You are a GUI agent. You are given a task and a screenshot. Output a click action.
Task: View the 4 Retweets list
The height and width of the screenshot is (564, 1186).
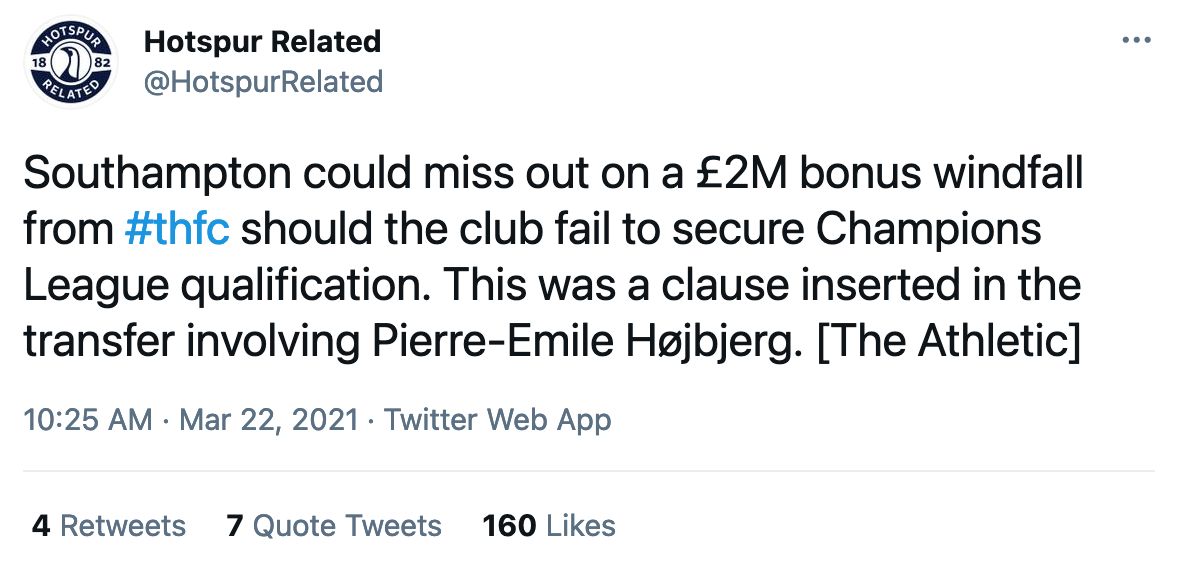[108, 525]
